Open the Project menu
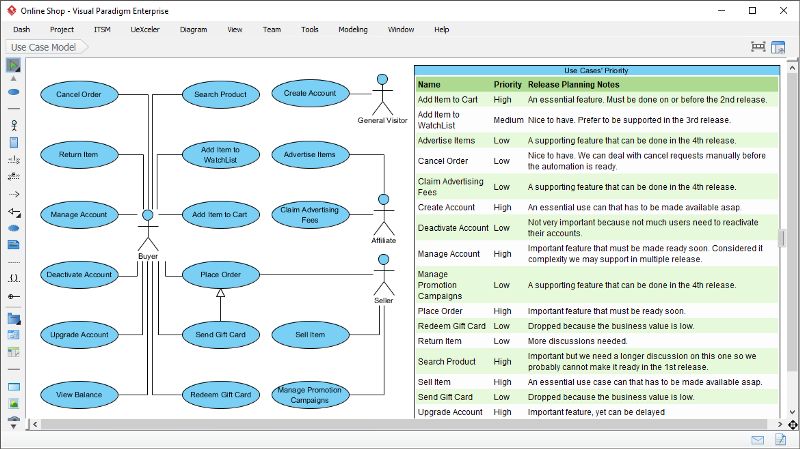The image size is (800, 449). click(x=62, y=30)
